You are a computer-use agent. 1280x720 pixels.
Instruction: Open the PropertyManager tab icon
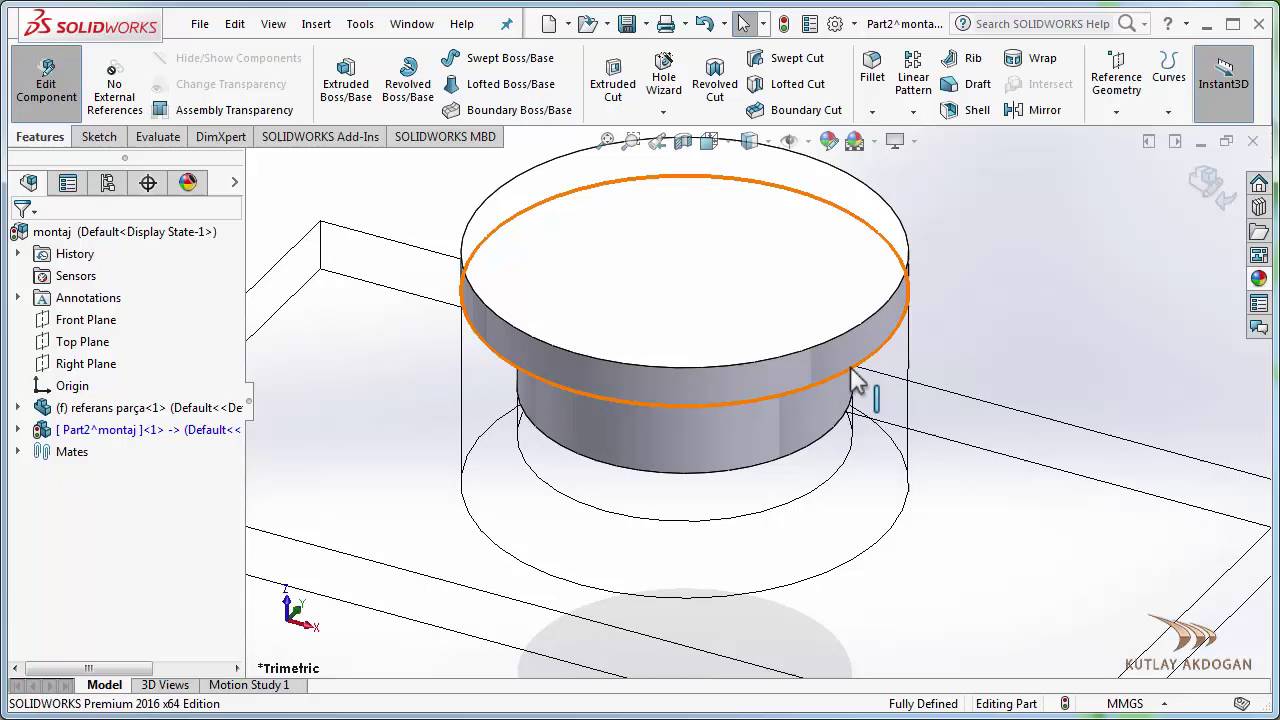68,183
